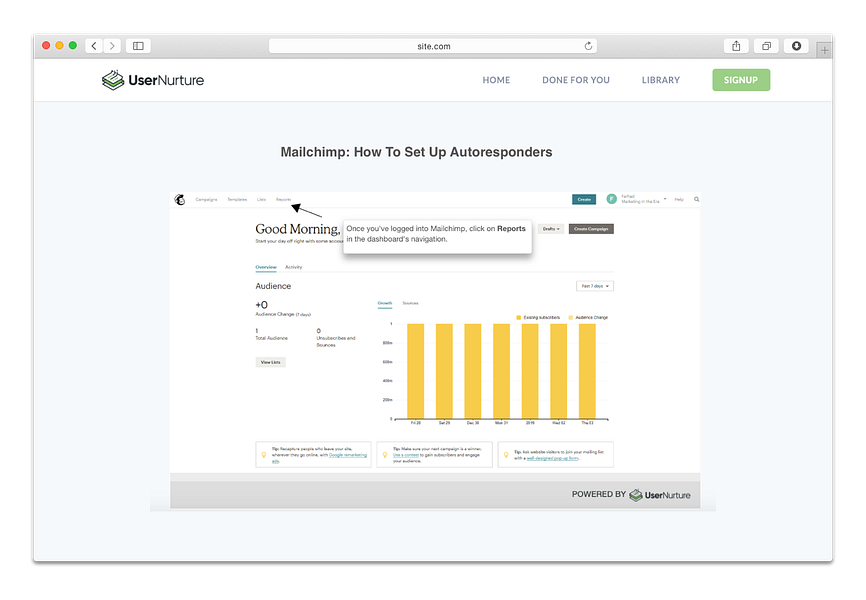Open the Help link in Mailchimp header
The image size is (866, 600).
click(x=679, y=199)
